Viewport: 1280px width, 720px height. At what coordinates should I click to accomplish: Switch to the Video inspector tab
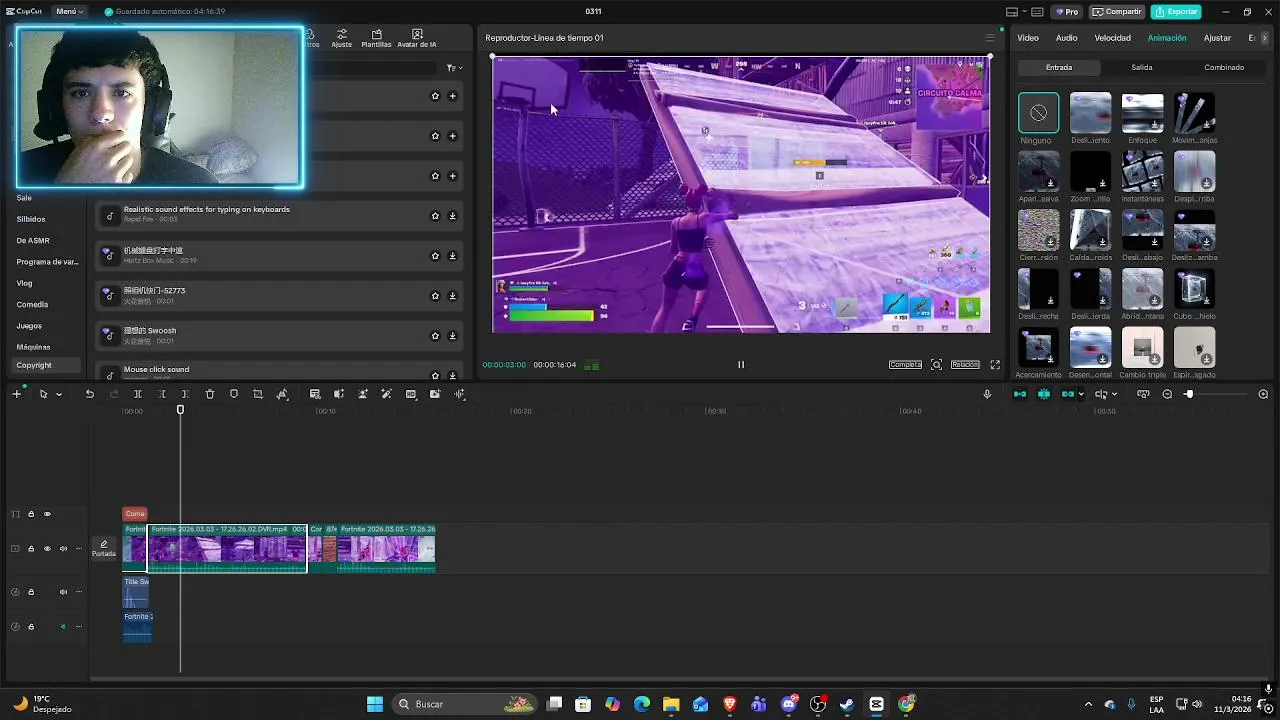(1028, 38)
